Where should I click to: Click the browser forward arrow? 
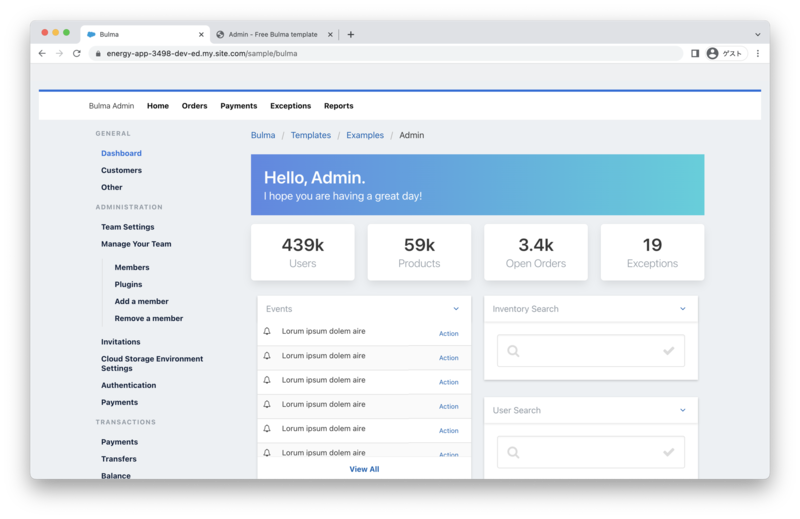click(x=59, y=53)
